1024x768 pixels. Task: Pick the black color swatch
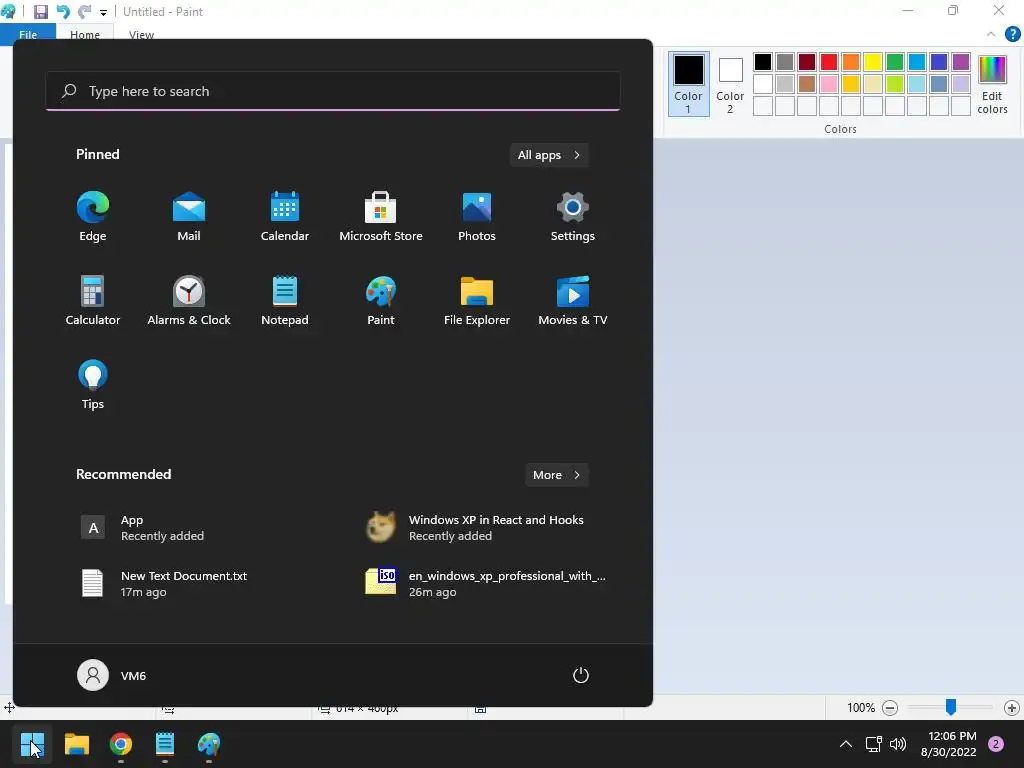click(x=763, y=61)
